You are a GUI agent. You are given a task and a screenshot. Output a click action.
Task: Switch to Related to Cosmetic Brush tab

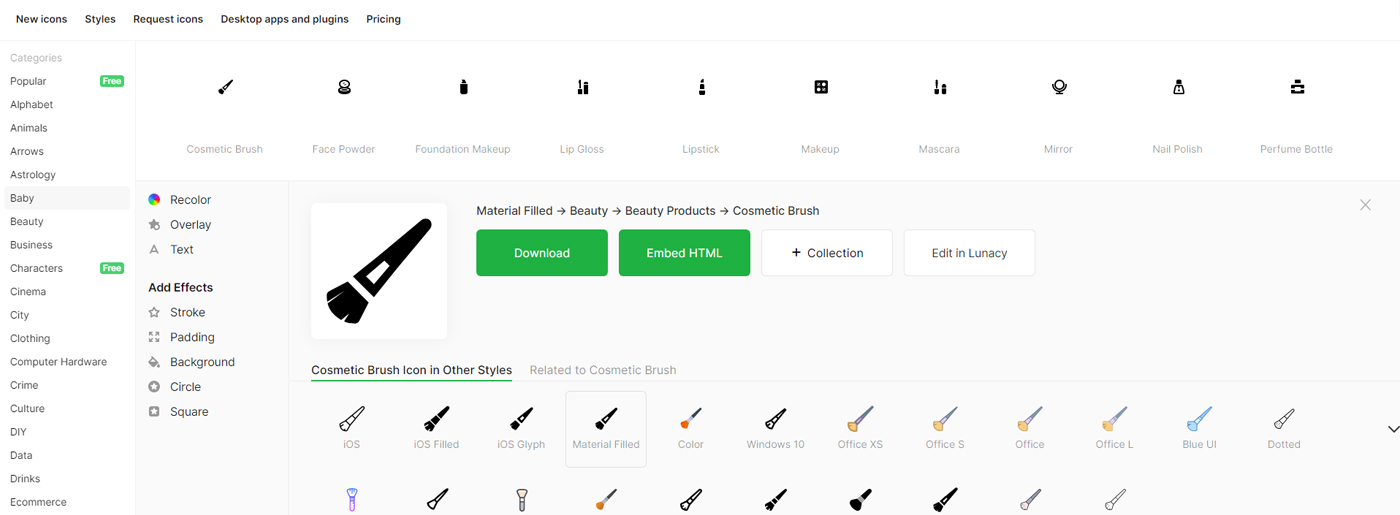(x=603, y=370)
